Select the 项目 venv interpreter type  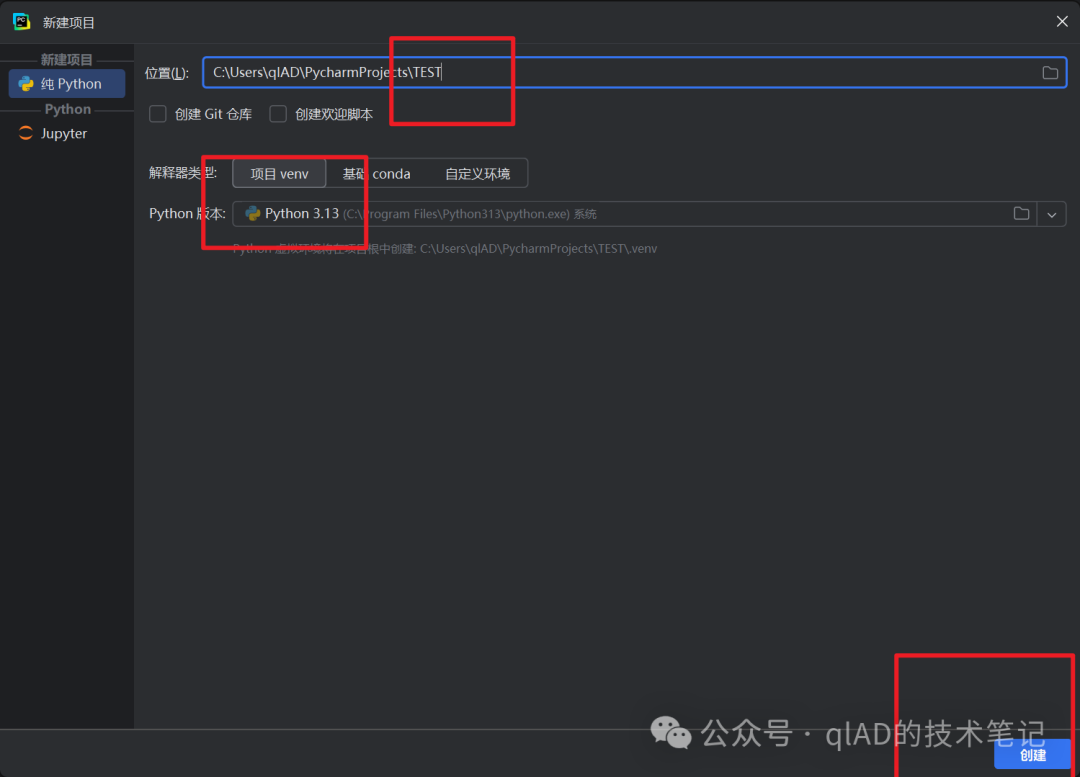pyautogui.click(x=279, y=174)
